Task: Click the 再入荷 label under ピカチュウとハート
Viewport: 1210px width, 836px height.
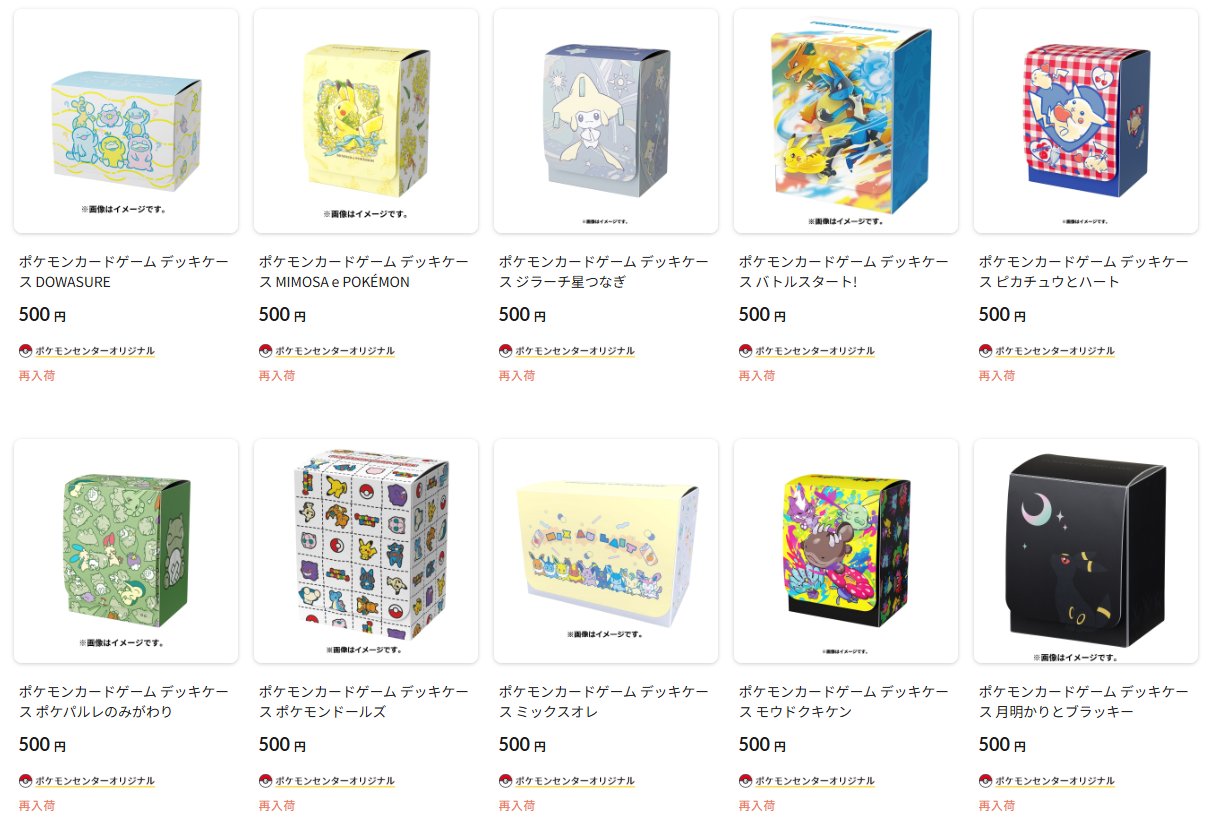Action: (x=997, y=376)
